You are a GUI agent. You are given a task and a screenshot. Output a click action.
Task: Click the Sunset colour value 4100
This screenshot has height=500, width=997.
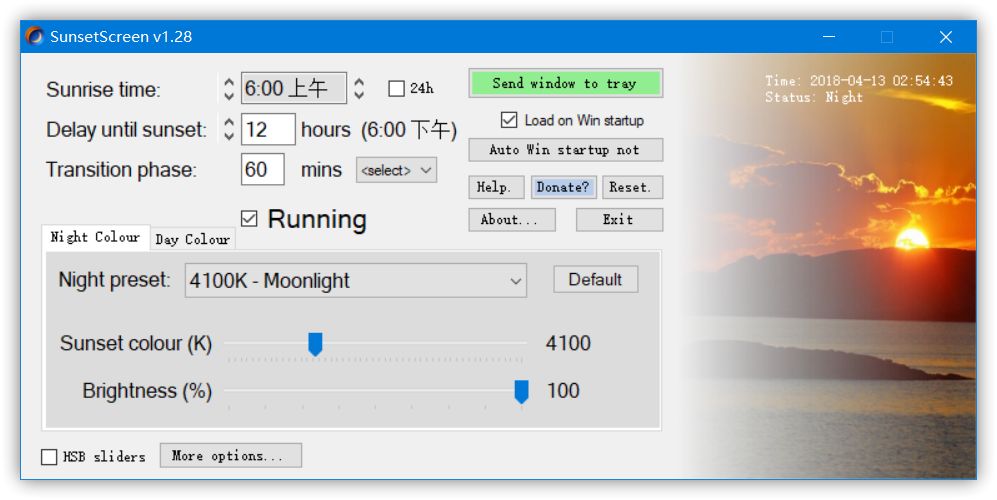(568, 344)
